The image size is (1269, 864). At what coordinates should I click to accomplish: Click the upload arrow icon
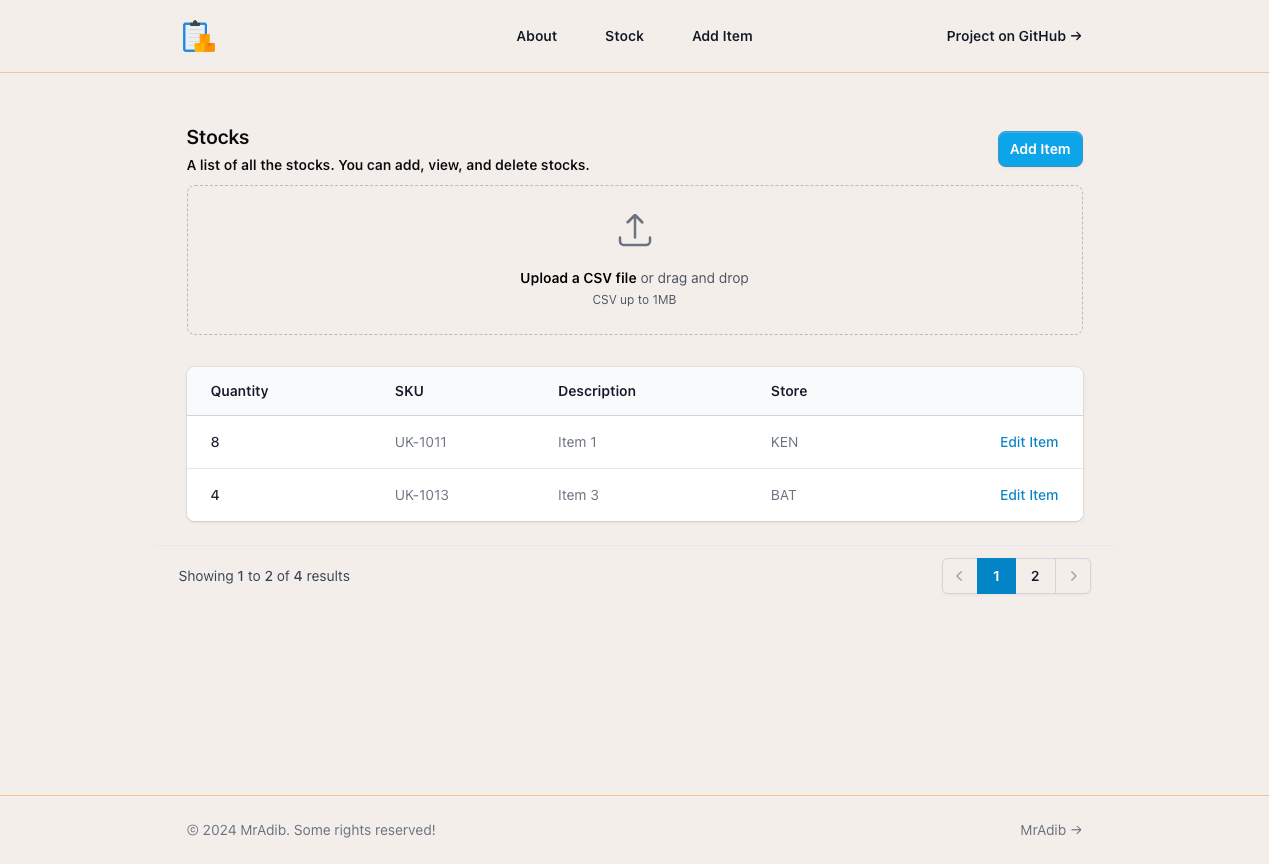click(x=634, y=229)
